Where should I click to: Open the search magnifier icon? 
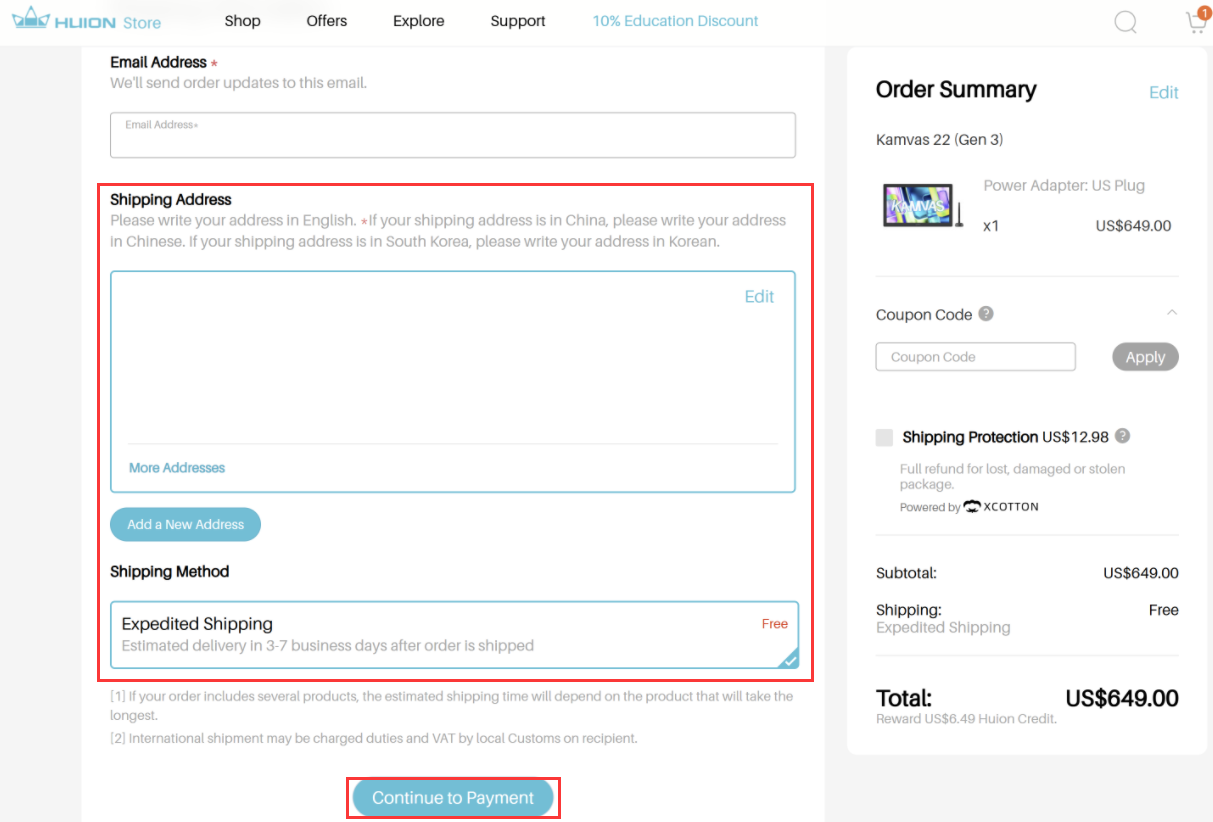1125,21
